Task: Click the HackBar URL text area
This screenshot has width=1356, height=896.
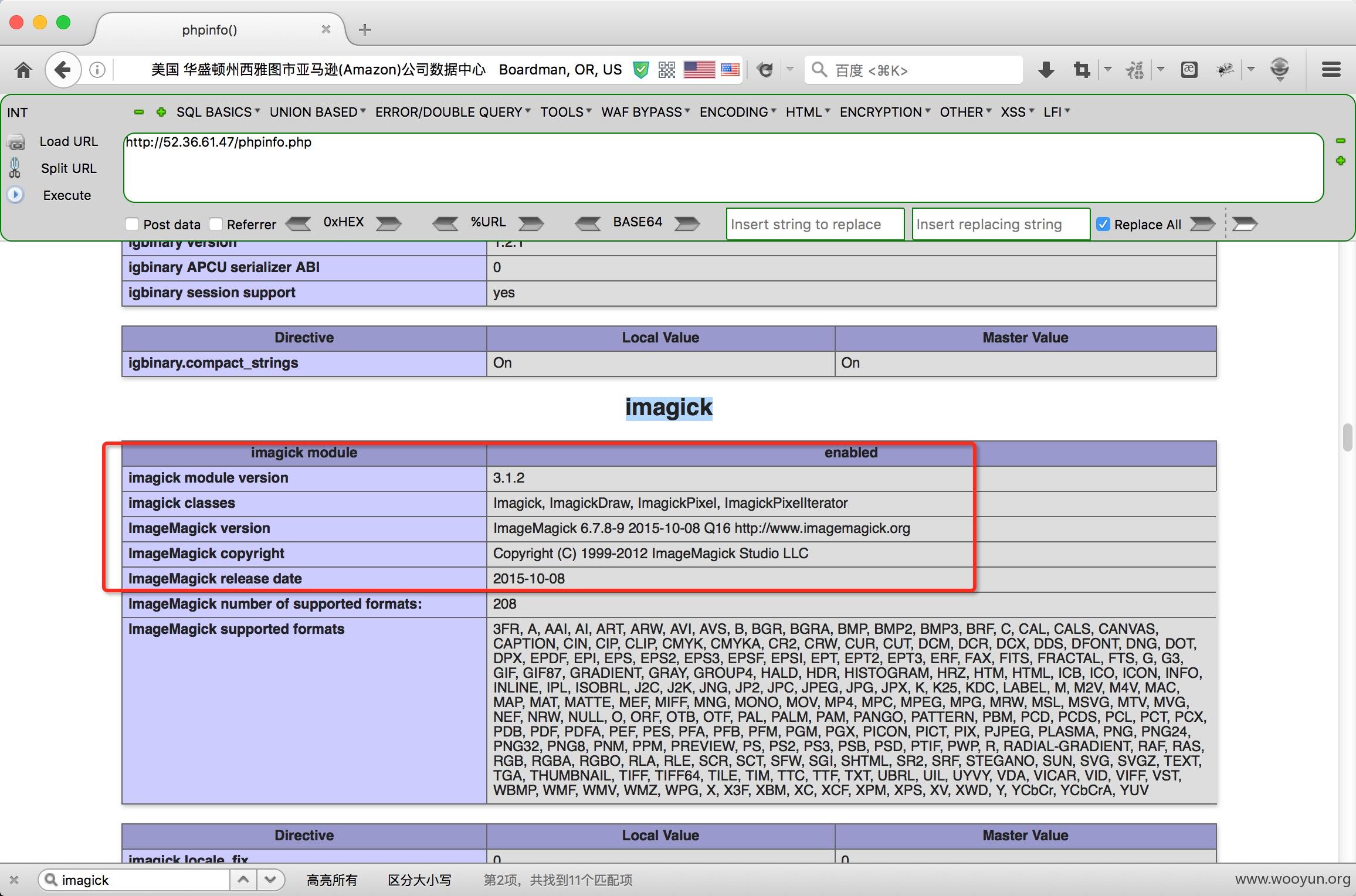Action: 723,168
